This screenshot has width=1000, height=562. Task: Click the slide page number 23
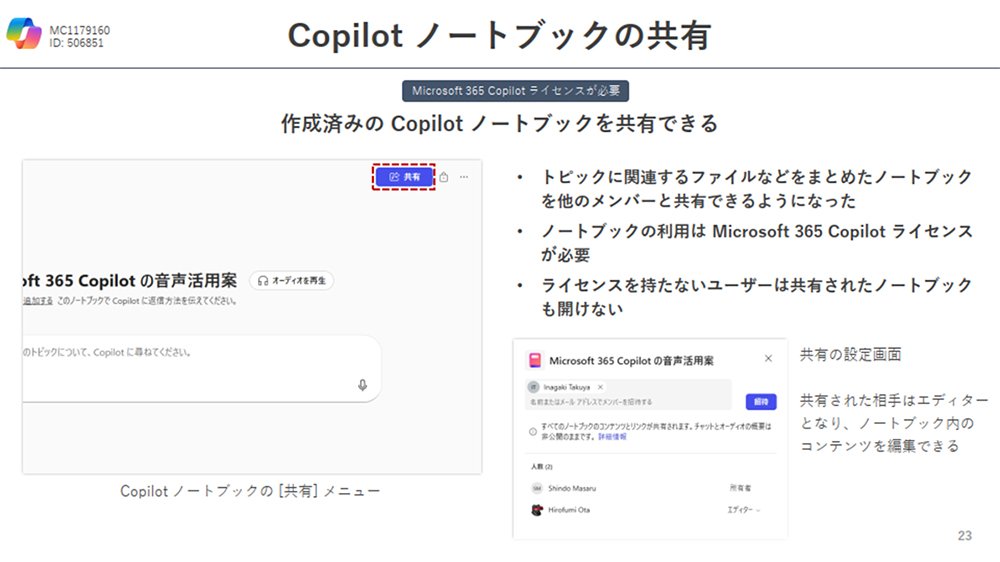click(x=965, y=536)
